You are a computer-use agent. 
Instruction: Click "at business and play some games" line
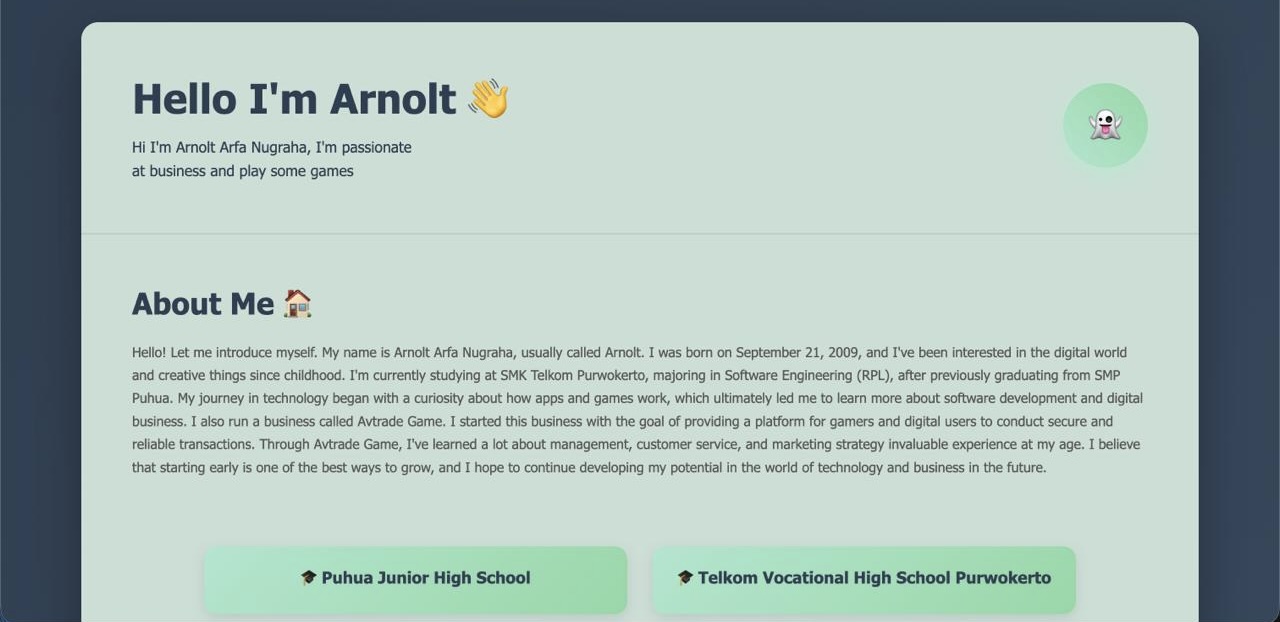click(x=242, y=171)
